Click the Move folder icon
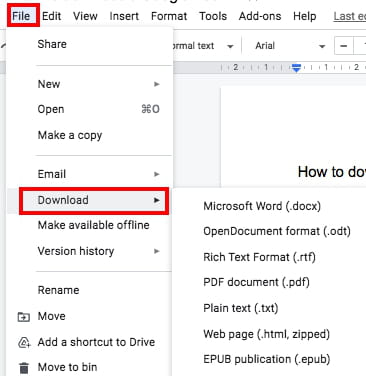This screenshot has width=366, height=376. coord(23,317)
